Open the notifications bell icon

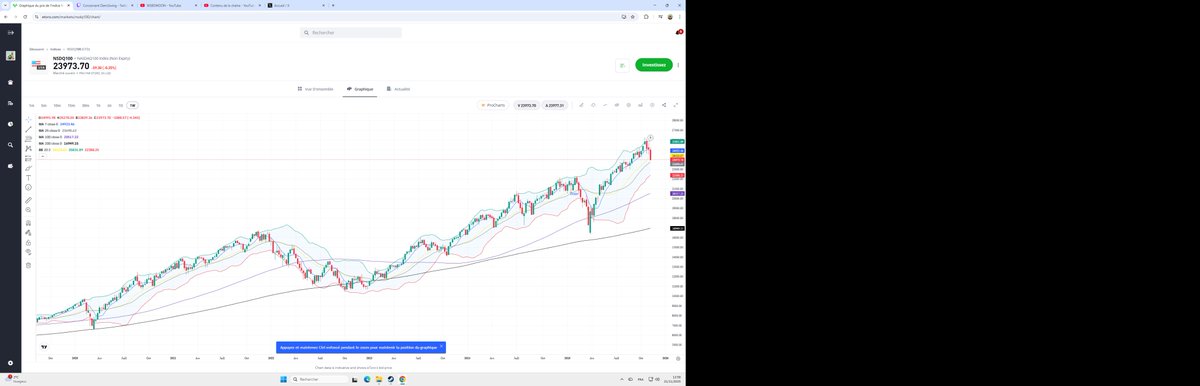coord(679,33)
